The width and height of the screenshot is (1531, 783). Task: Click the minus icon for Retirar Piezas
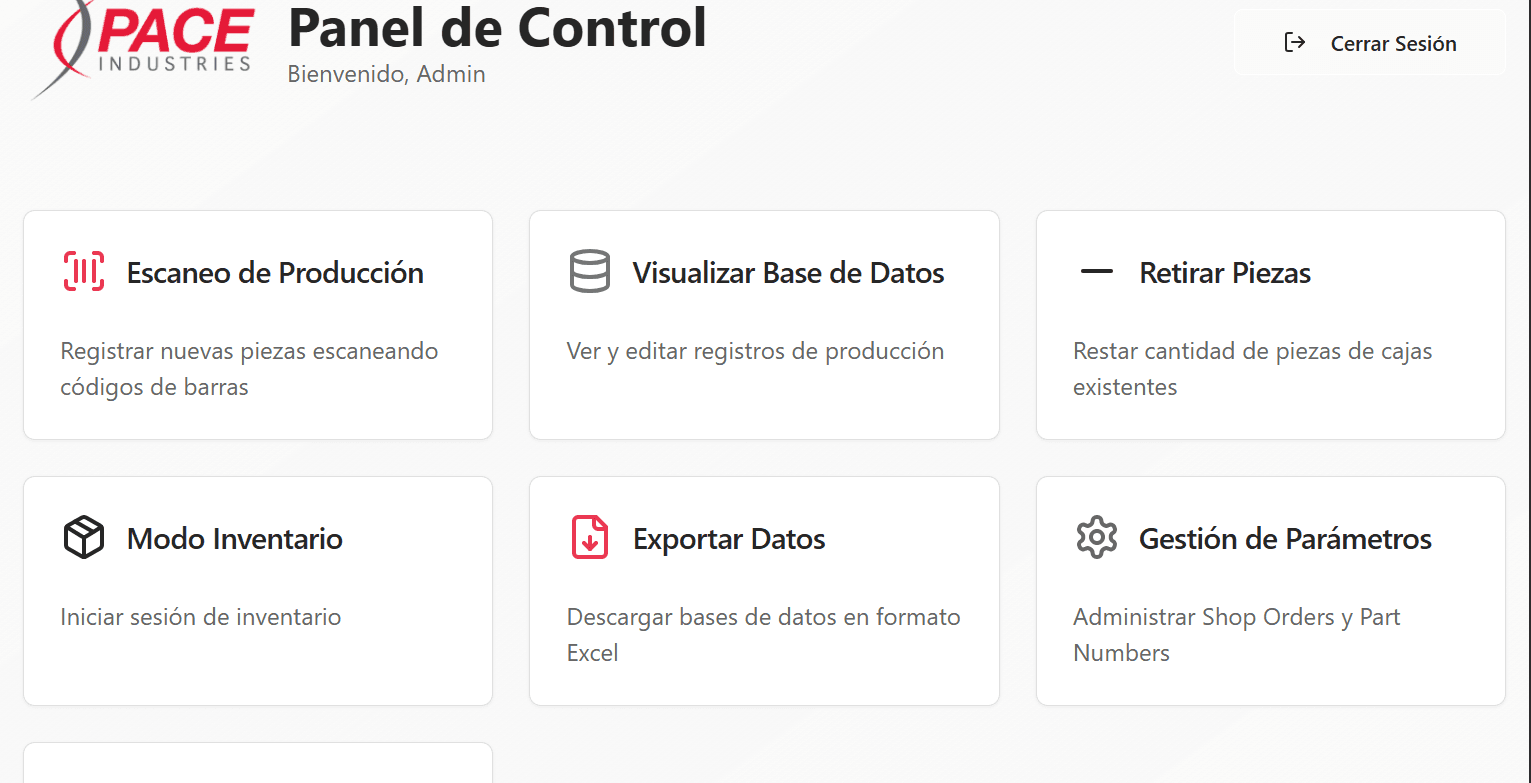1096,272
